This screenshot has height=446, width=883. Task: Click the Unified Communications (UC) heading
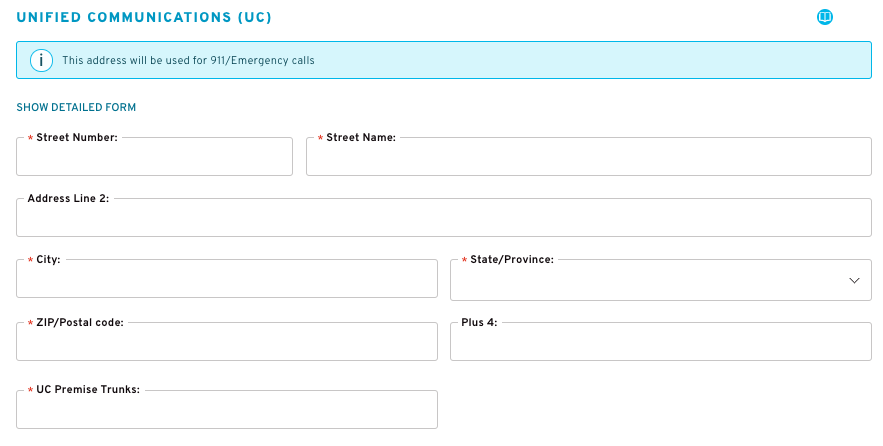click(144, 17)
